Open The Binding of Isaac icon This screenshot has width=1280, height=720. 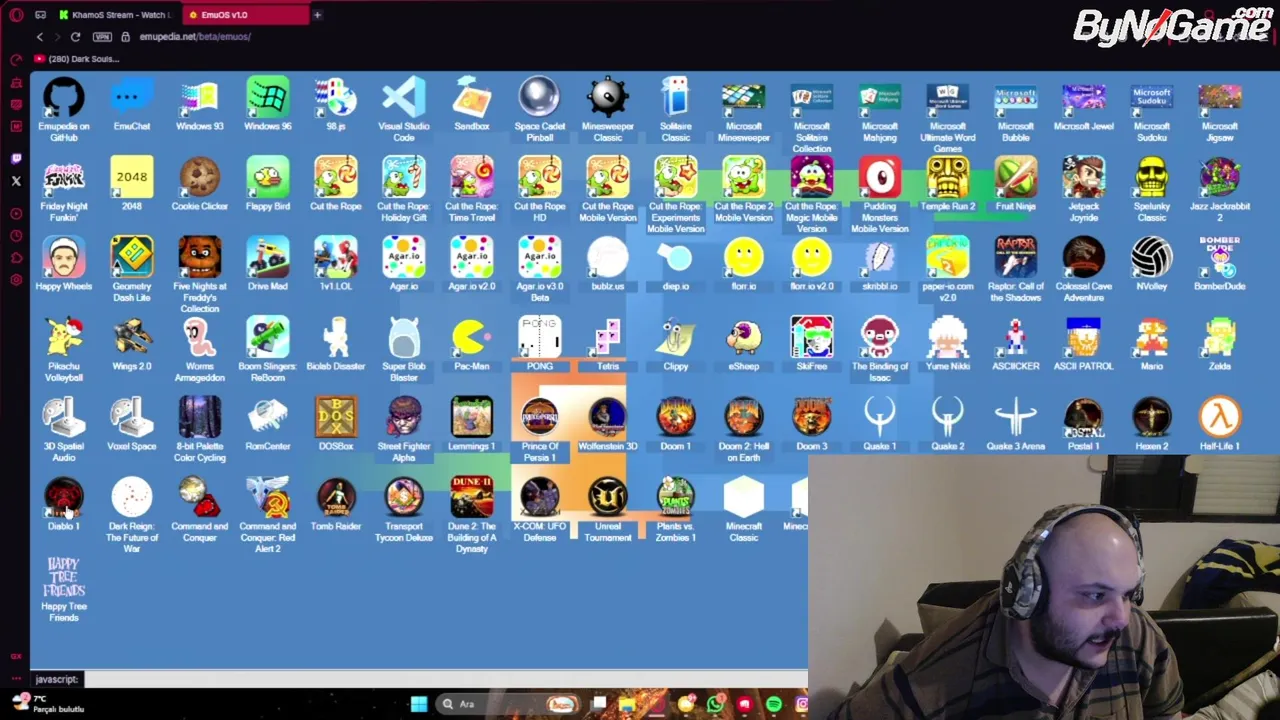click(x=880, y=348)
